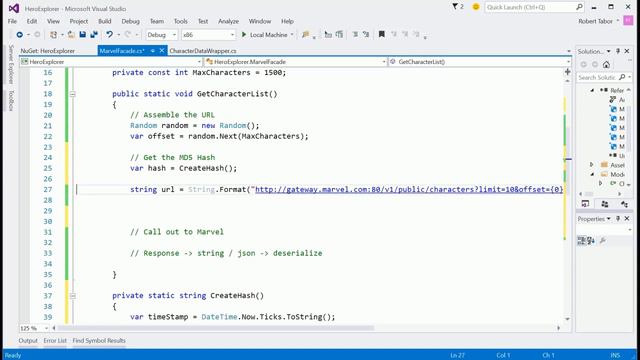The image size is (640, 360).
Task: Click the Find in Files toolbar icon
Action: pos(305,35)
